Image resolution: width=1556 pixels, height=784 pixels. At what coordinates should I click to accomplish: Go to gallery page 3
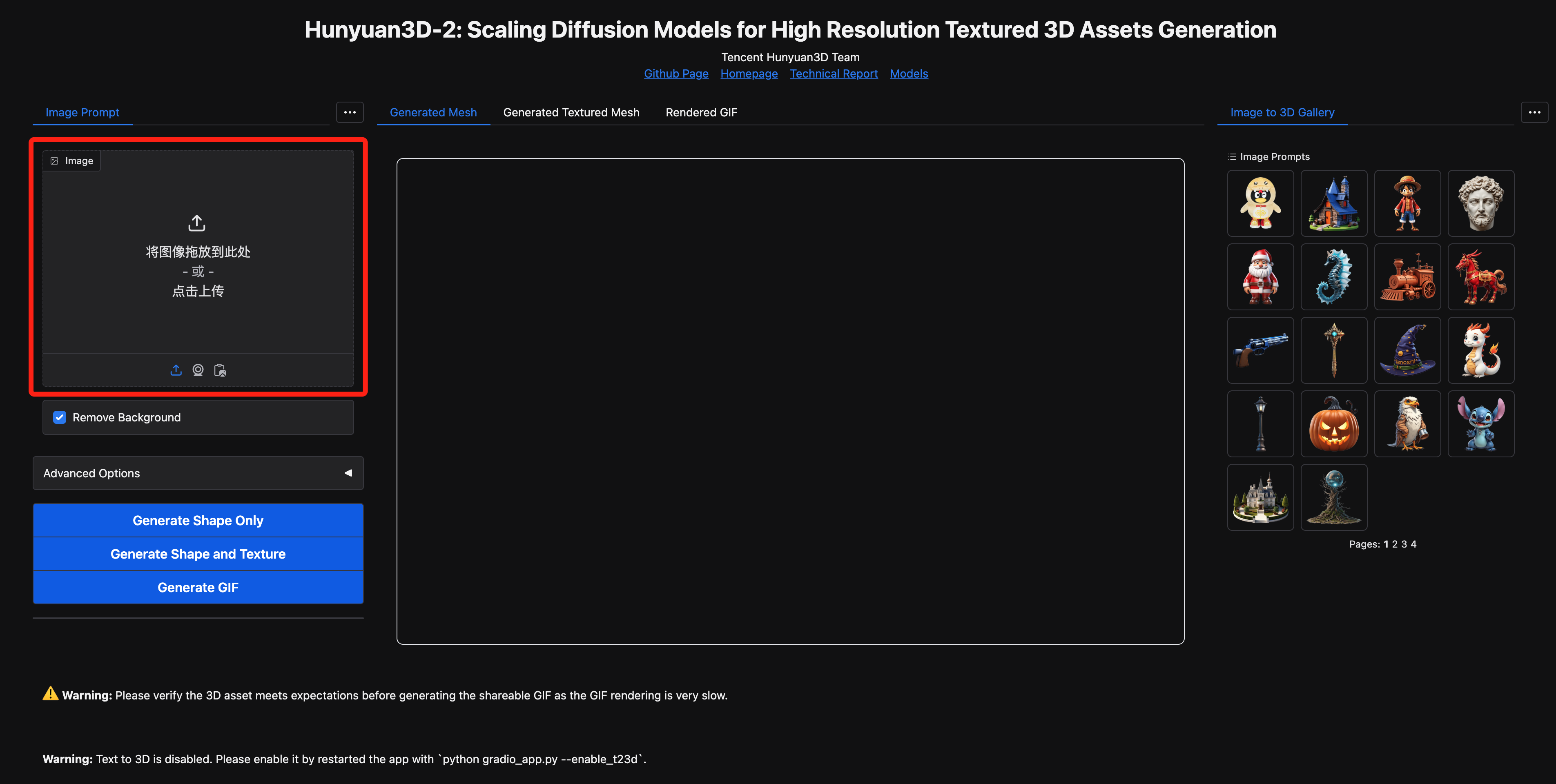point(1404,544)
